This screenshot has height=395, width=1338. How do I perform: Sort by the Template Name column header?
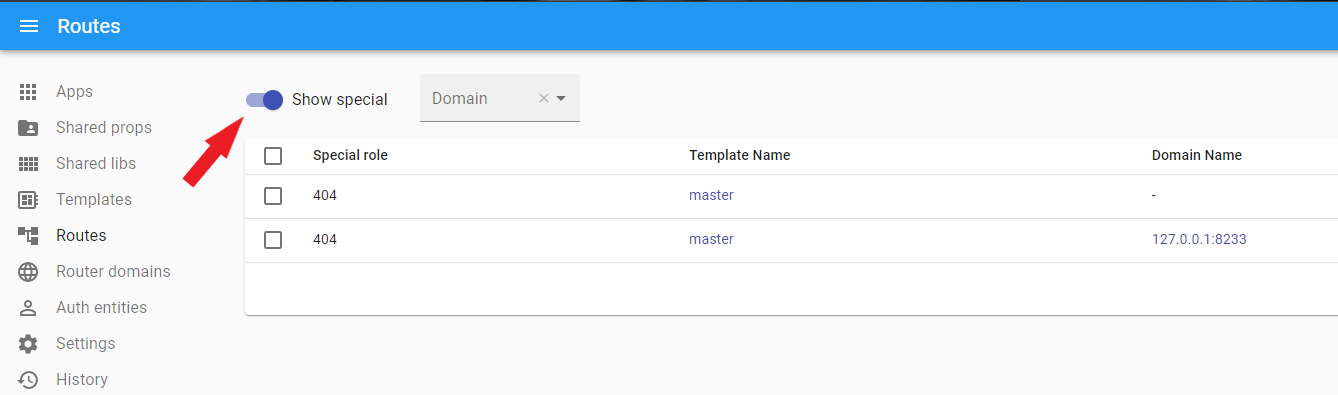tap(739, 155)
